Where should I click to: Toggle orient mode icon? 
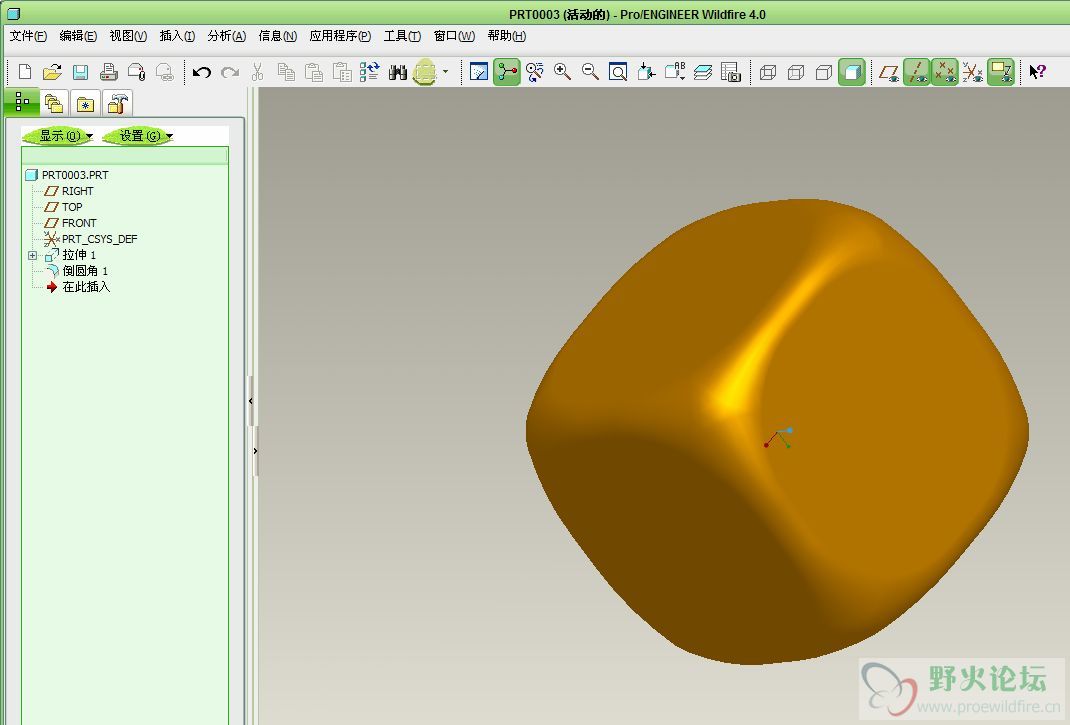coord(535,72)
